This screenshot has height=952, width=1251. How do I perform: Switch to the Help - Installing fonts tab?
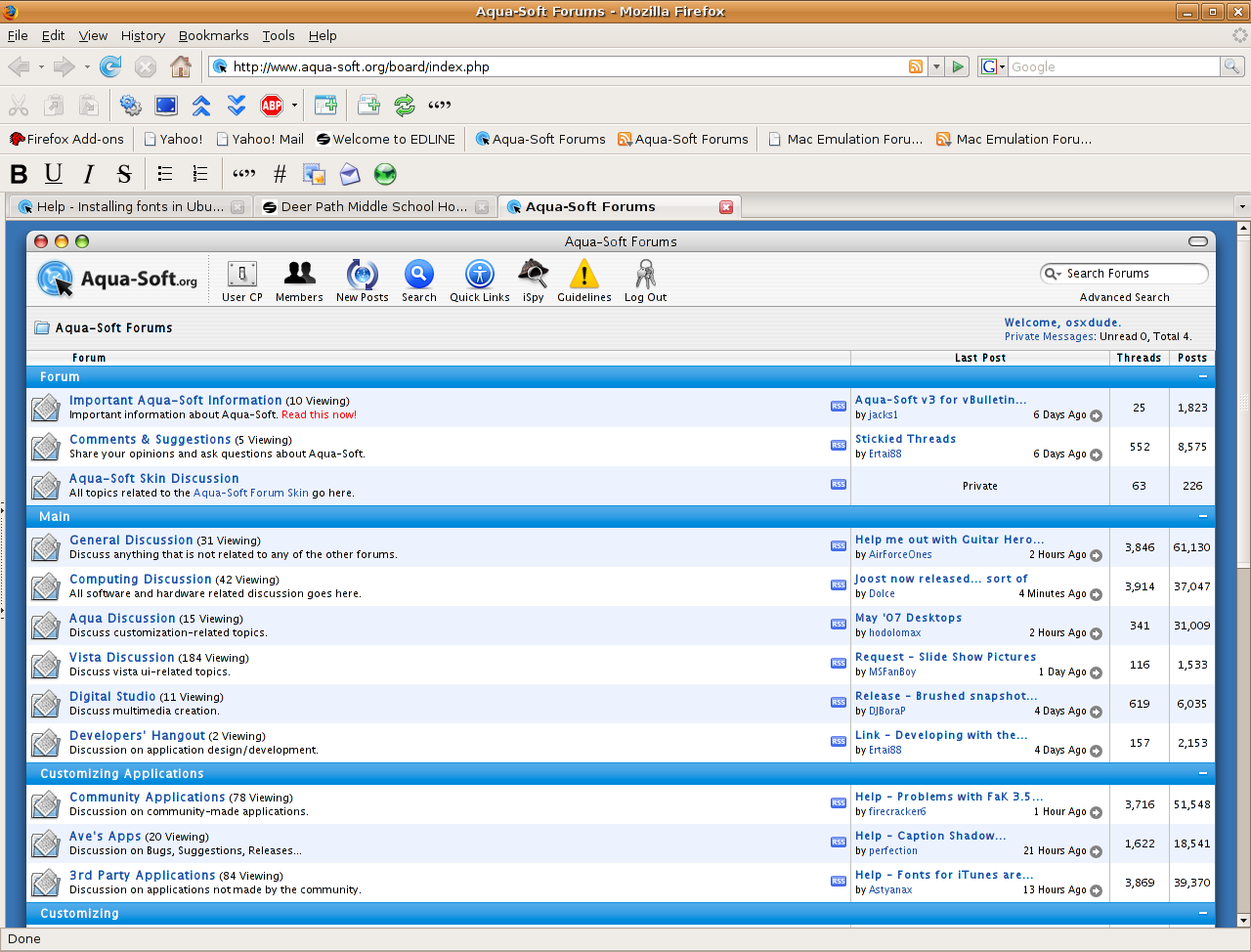pyautogui.click(x=130, y=206)
